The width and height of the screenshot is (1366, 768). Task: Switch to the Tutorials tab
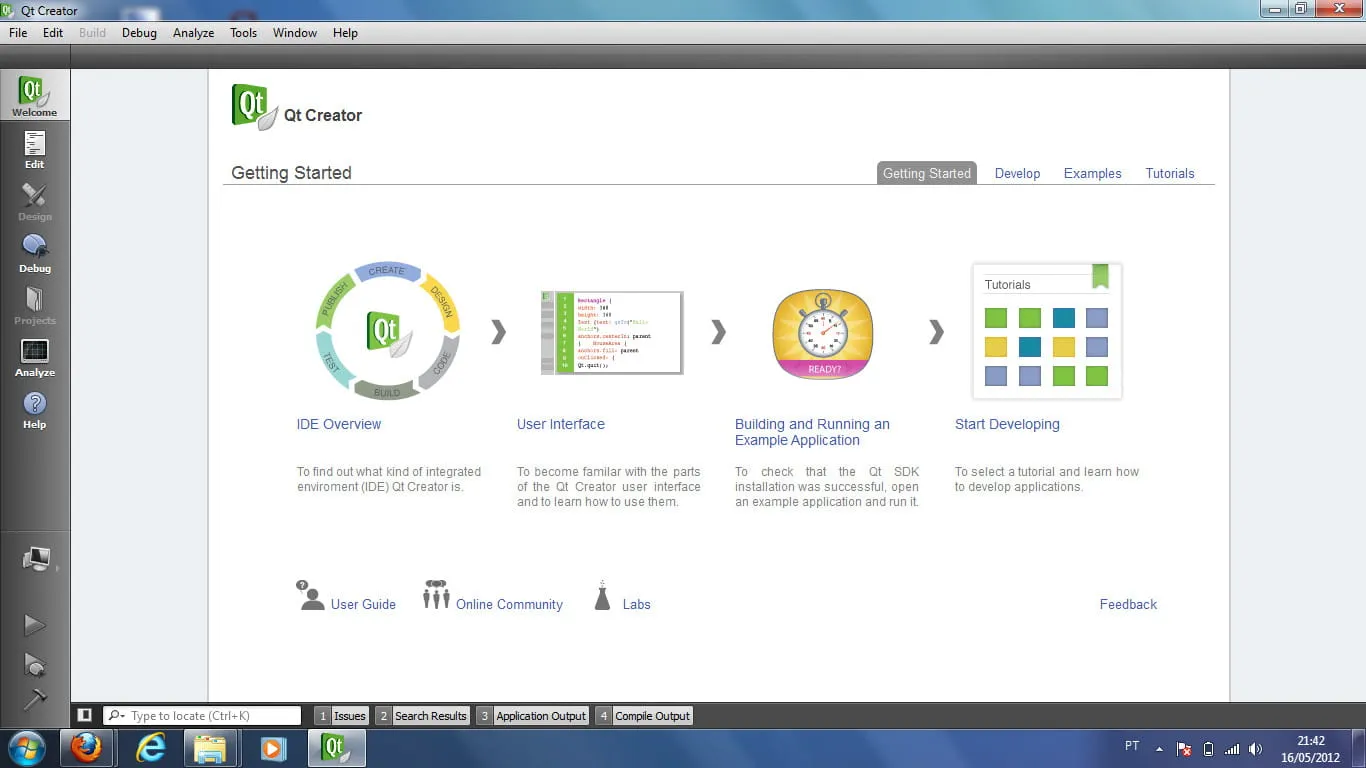point(1170,173)
